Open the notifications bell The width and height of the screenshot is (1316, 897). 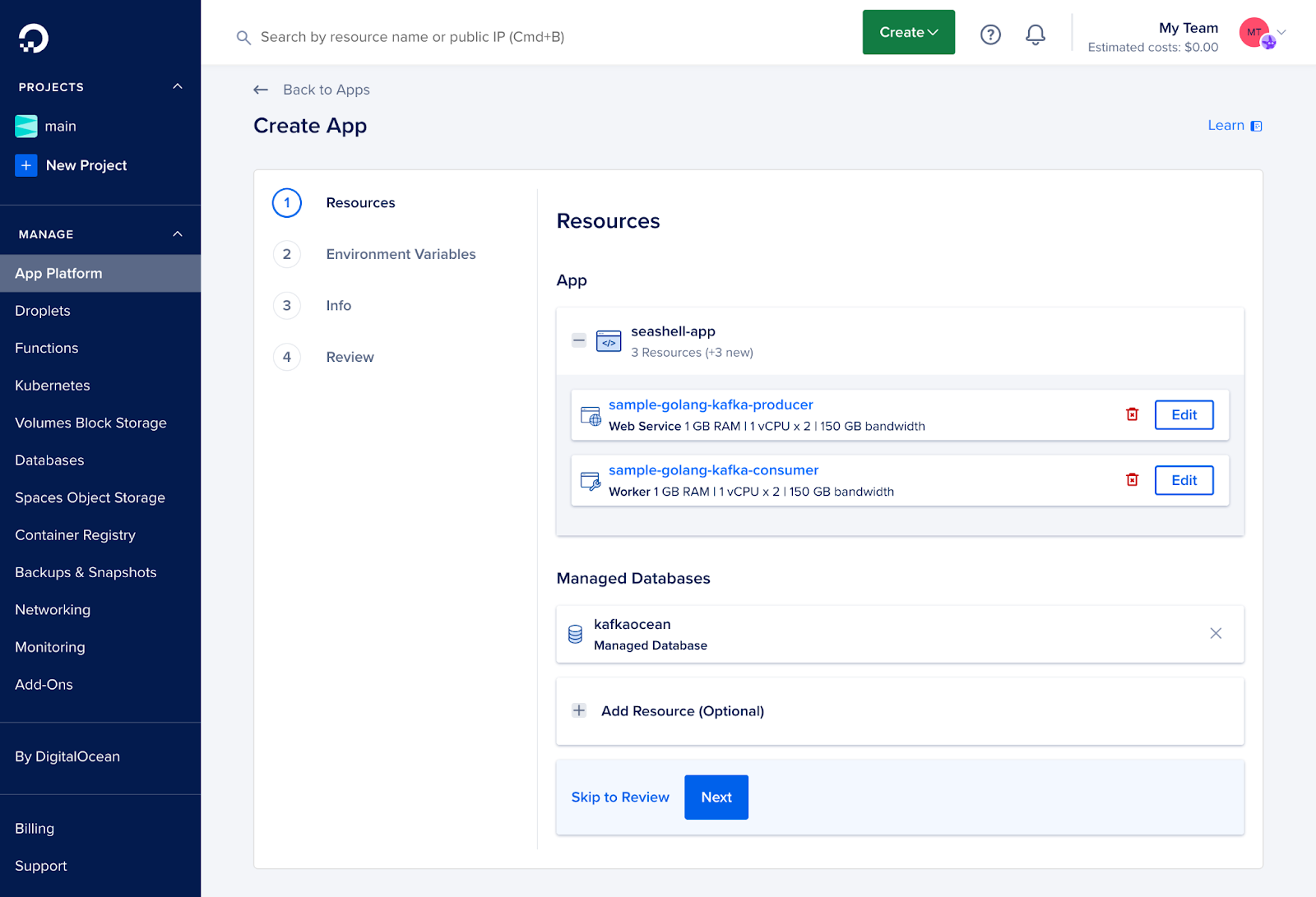coord(1035,34)
